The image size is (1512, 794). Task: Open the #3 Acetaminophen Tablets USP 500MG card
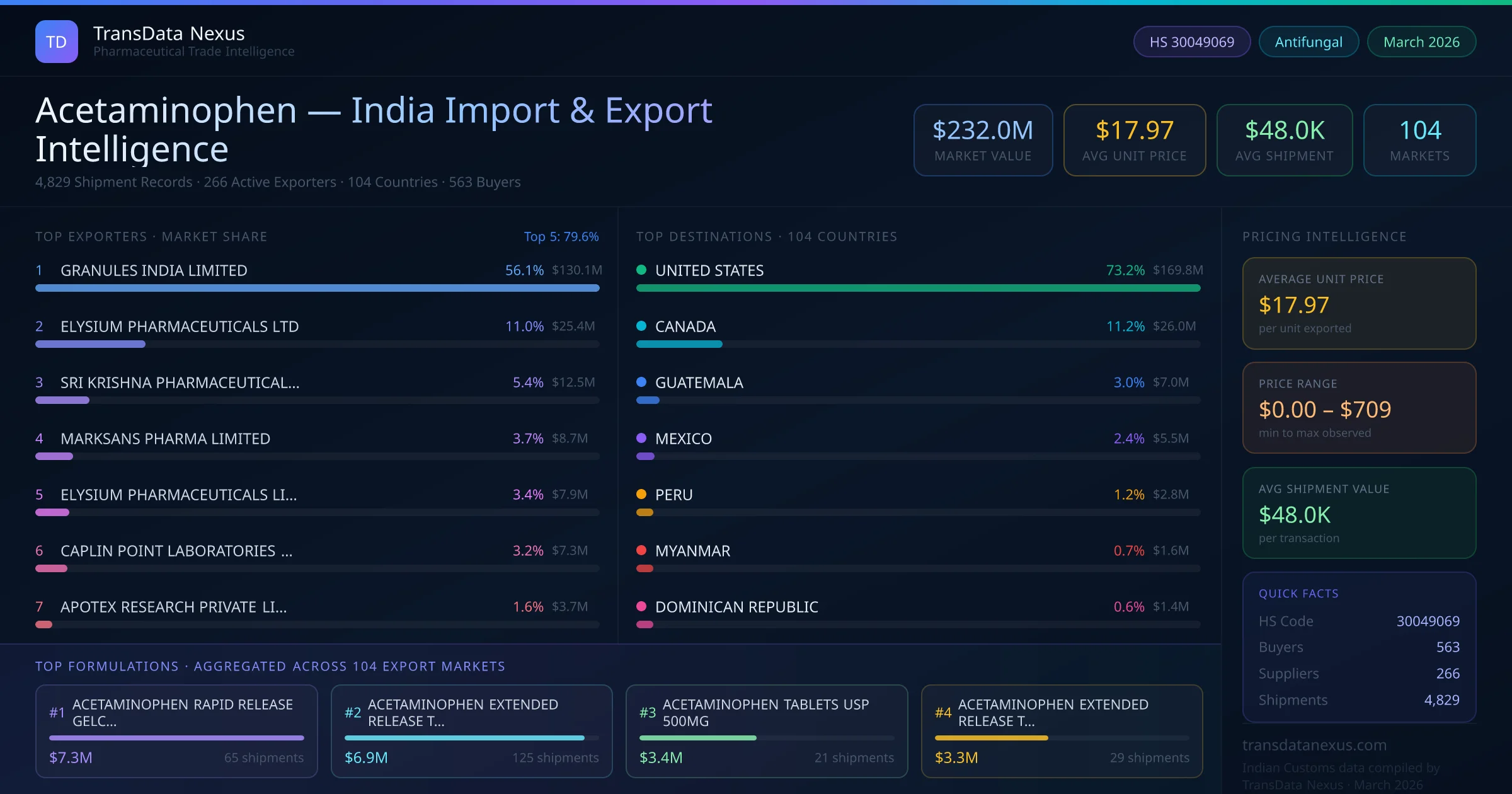(766, 730)
